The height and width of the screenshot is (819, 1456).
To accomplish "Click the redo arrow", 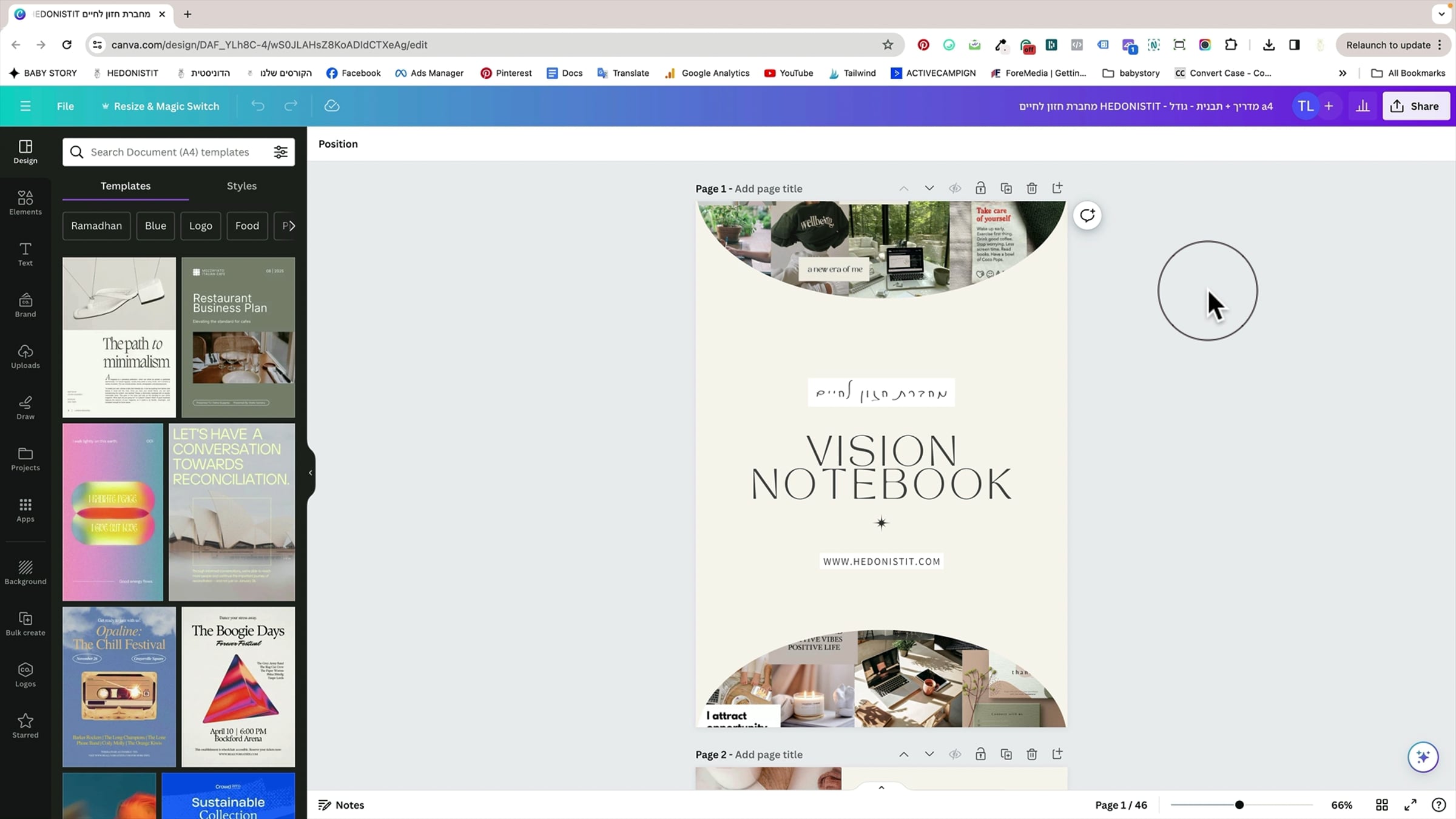I will pos(291,106).
